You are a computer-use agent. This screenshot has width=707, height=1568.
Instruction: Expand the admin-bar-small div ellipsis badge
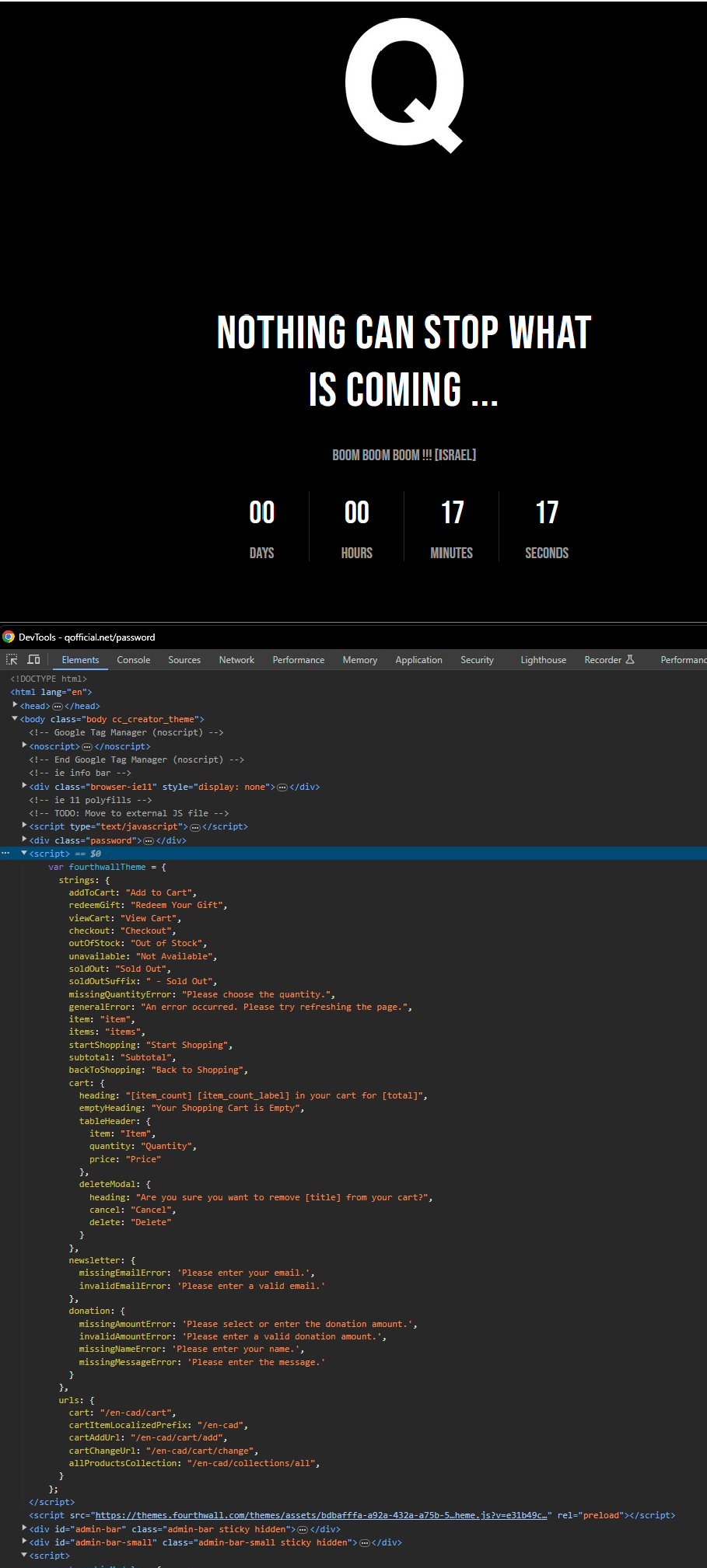364,1542
